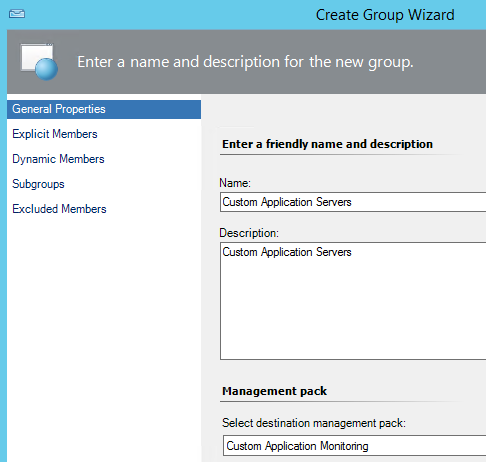Click 'Custom Application Monitoring' combo text

[297, 446]
